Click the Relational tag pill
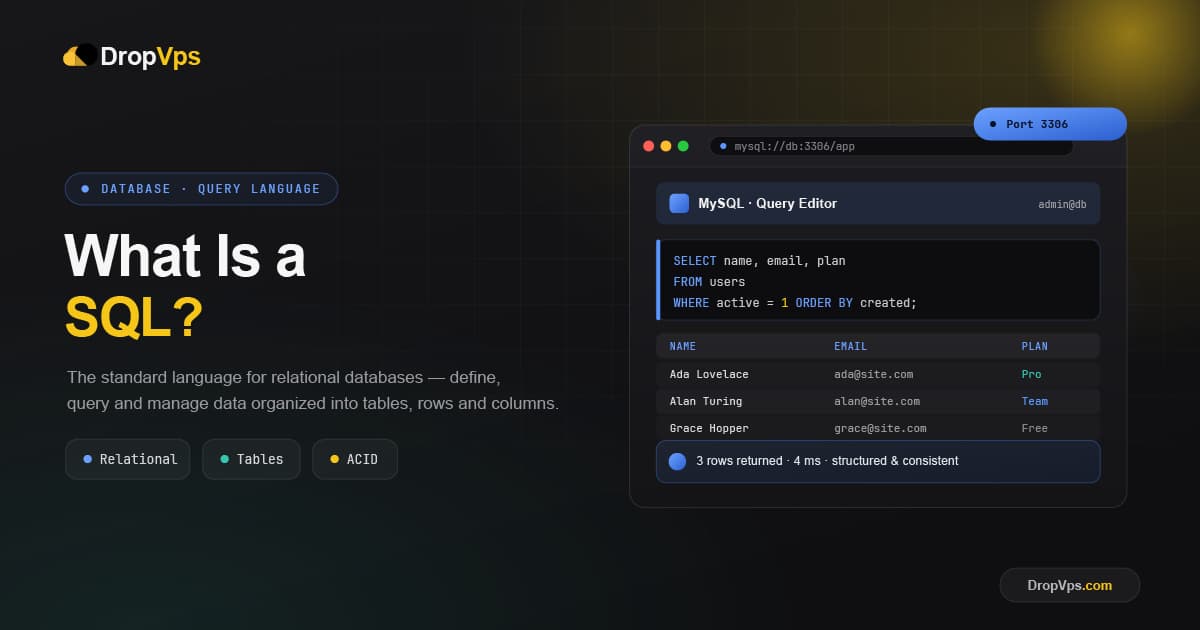This screenshot has height=630, width=1200. [x=127, y=459]
